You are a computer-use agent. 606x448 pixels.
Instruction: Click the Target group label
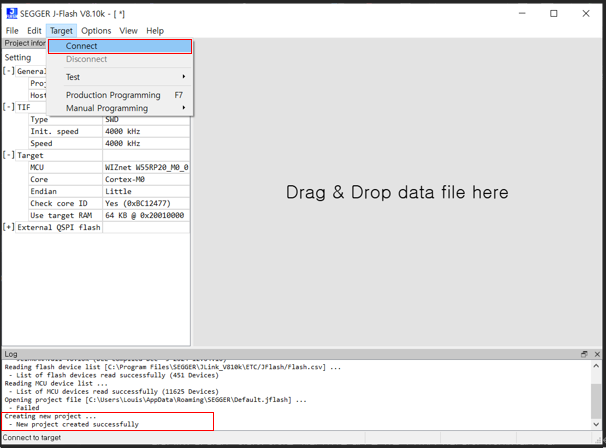[30, 155]
